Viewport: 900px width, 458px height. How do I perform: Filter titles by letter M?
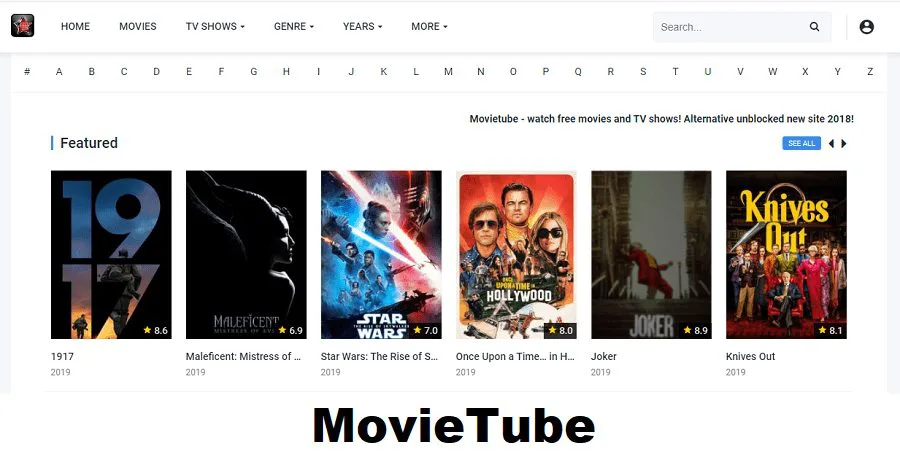click(448, 72)
